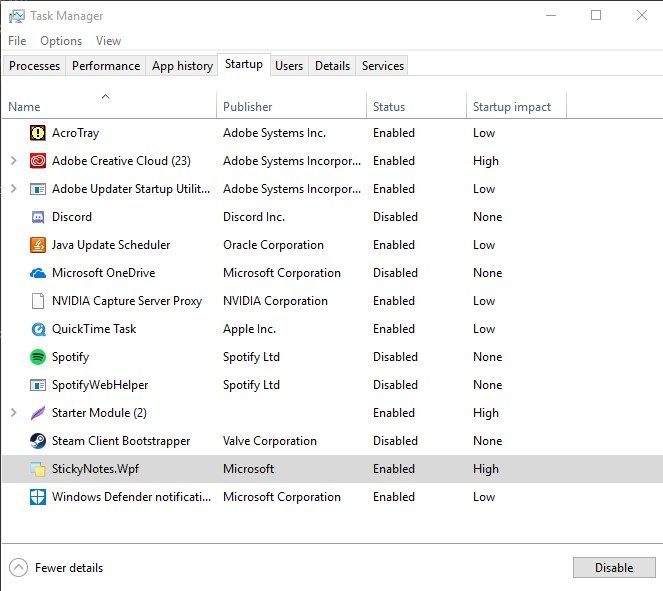663x591 pixels.
Task: Open the File menu
Action: click(x=17, y=41)
